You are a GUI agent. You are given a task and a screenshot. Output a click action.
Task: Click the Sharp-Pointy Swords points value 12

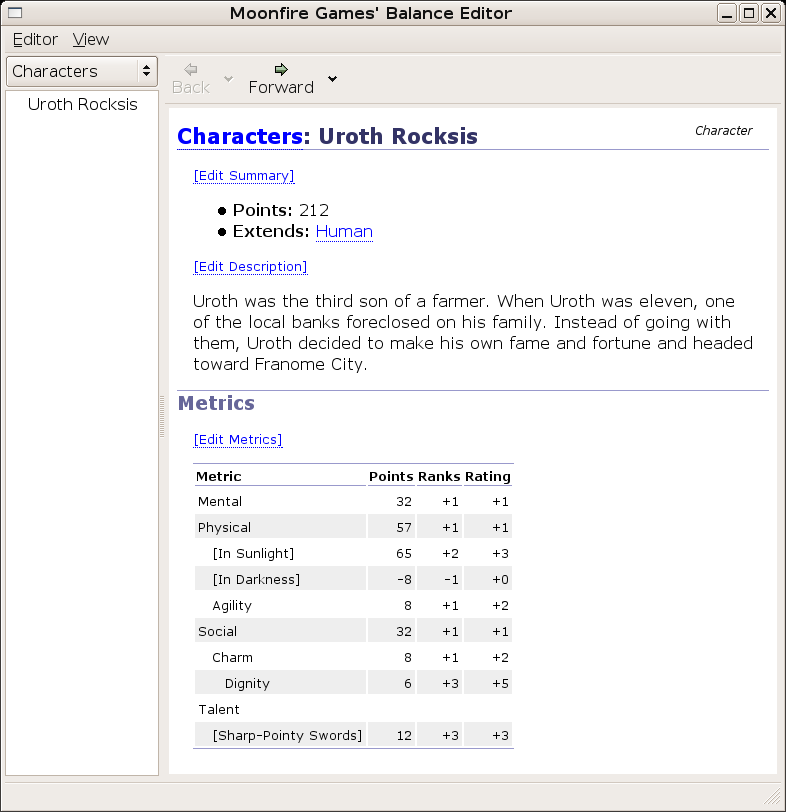404,736
